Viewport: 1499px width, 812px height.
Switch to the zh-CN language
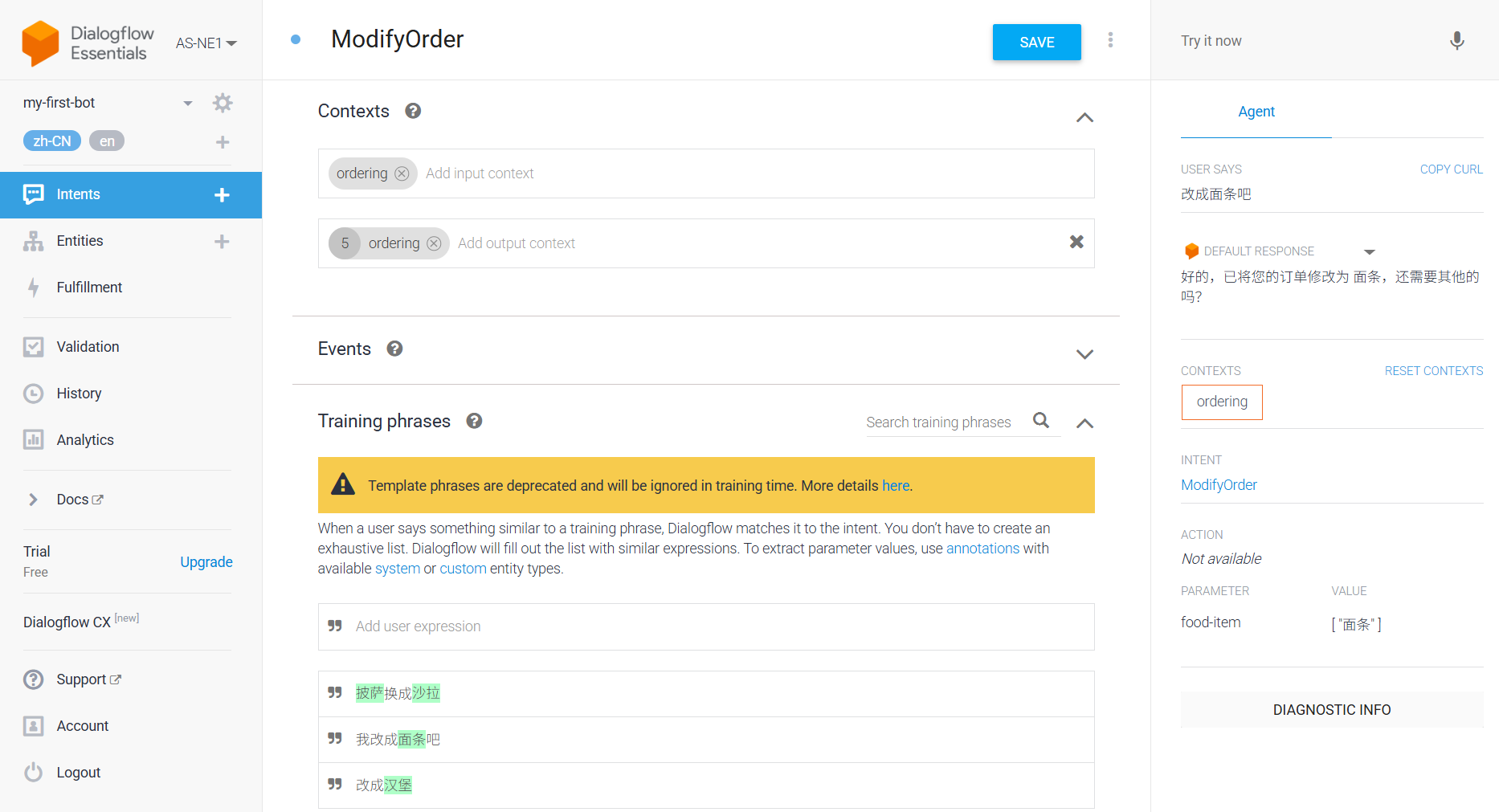pyautogui.click(x=52, y=141)
